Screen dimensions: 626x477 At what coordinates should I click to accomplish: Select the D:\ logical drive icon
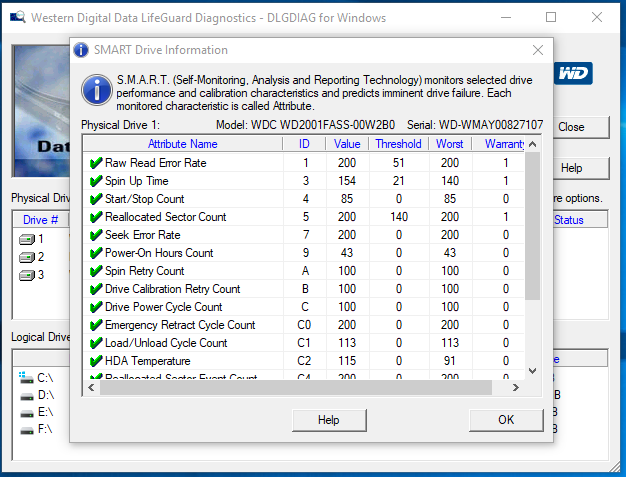(x=27, y=396)
